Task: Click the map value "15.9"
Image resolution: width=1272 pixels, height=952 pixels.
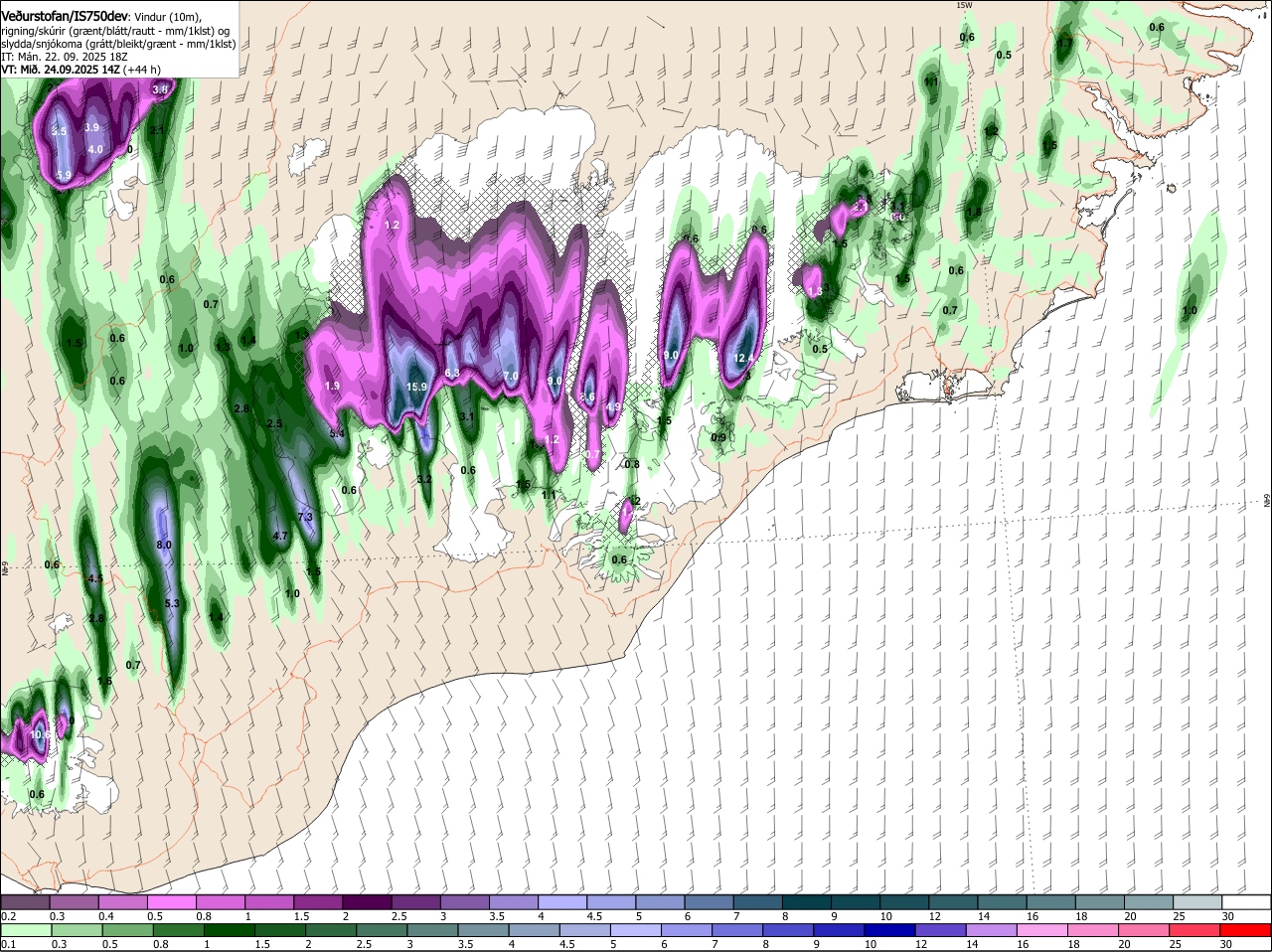Action: [416, 387]
